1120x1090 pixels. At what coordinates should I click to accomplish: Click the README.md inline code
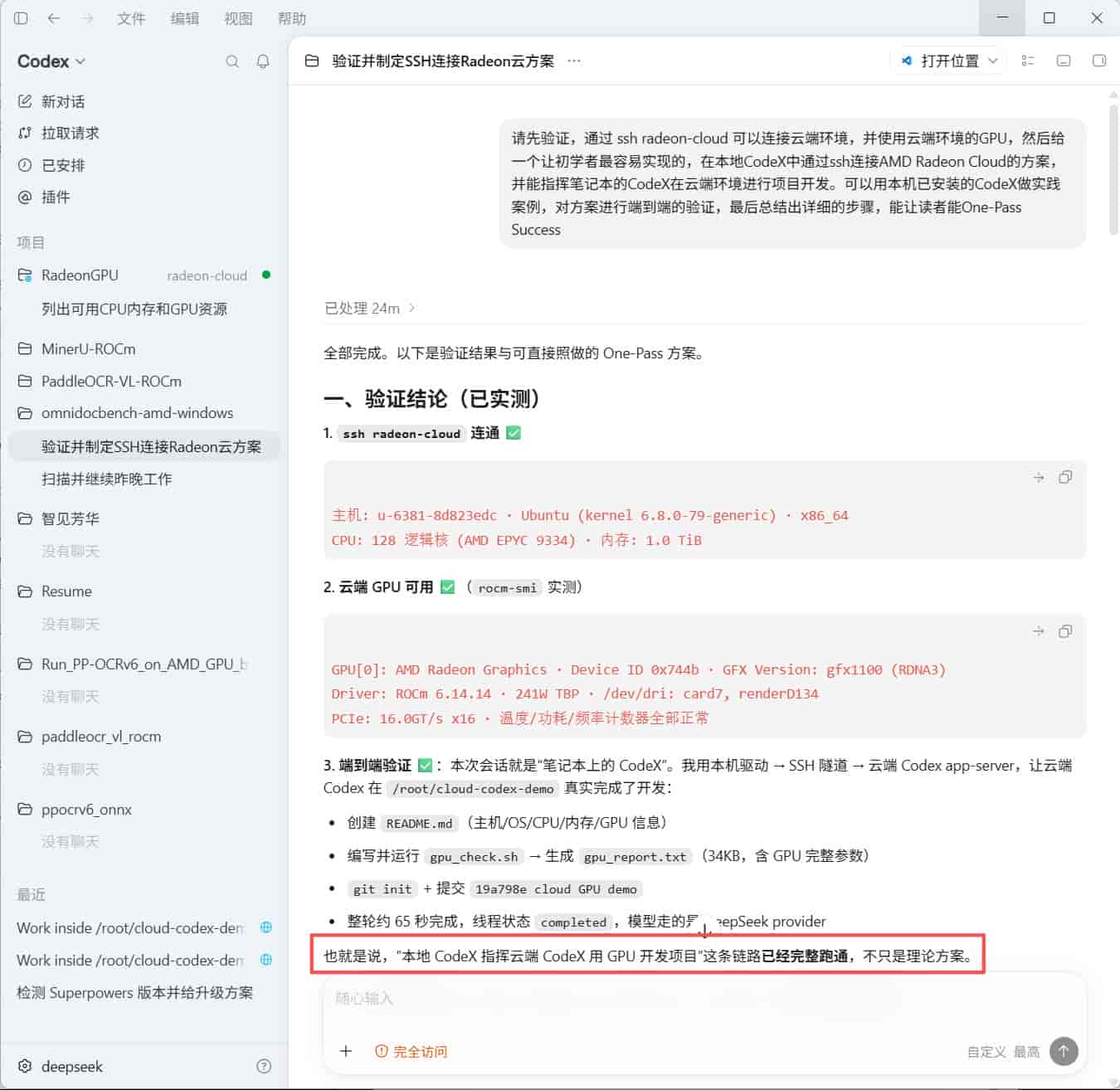click(x=420, y=824)
